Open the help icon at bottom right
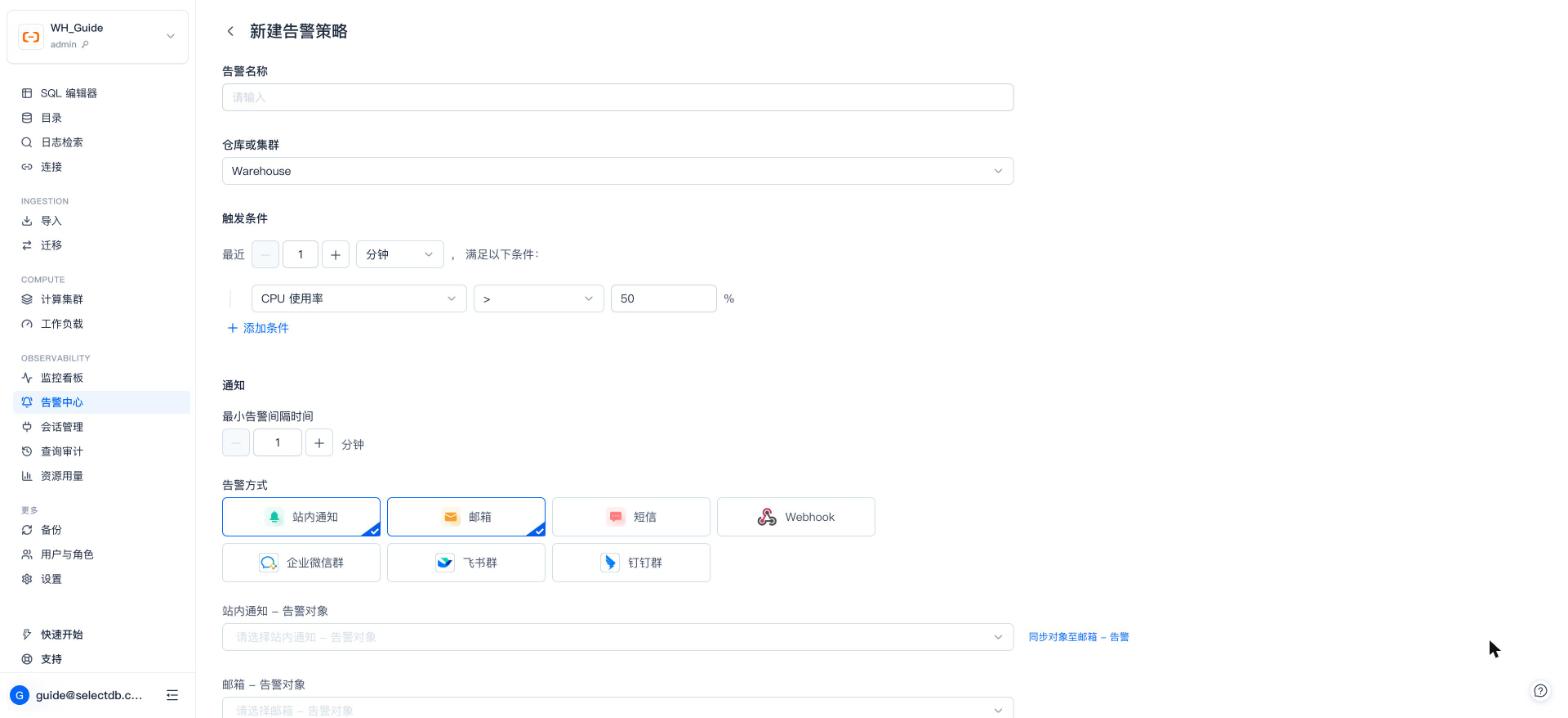Screen dimensions: 1568x718 1541,690
